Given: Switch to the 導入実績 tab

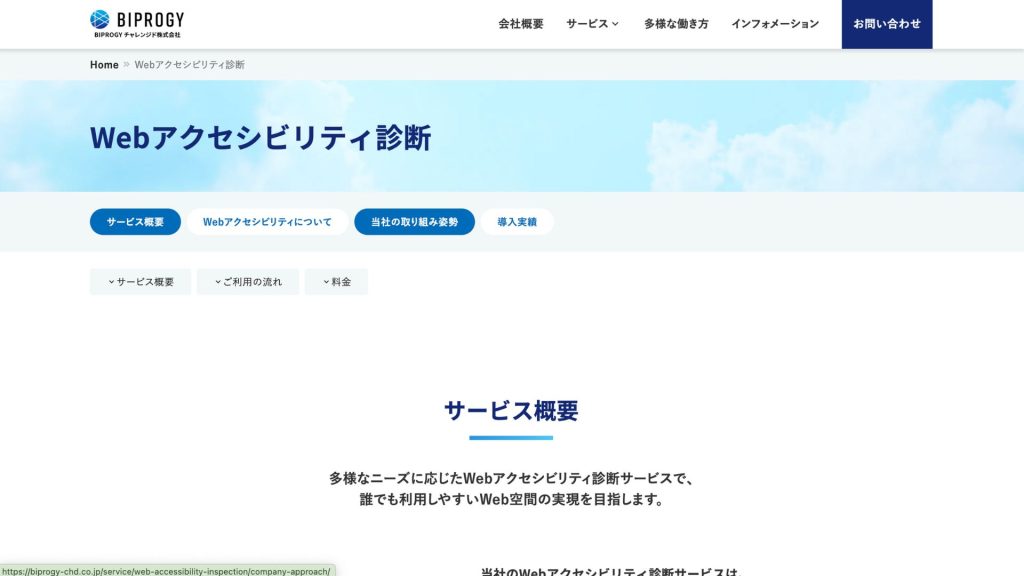Looking at the screenshot, I should (x=517, y=222).
